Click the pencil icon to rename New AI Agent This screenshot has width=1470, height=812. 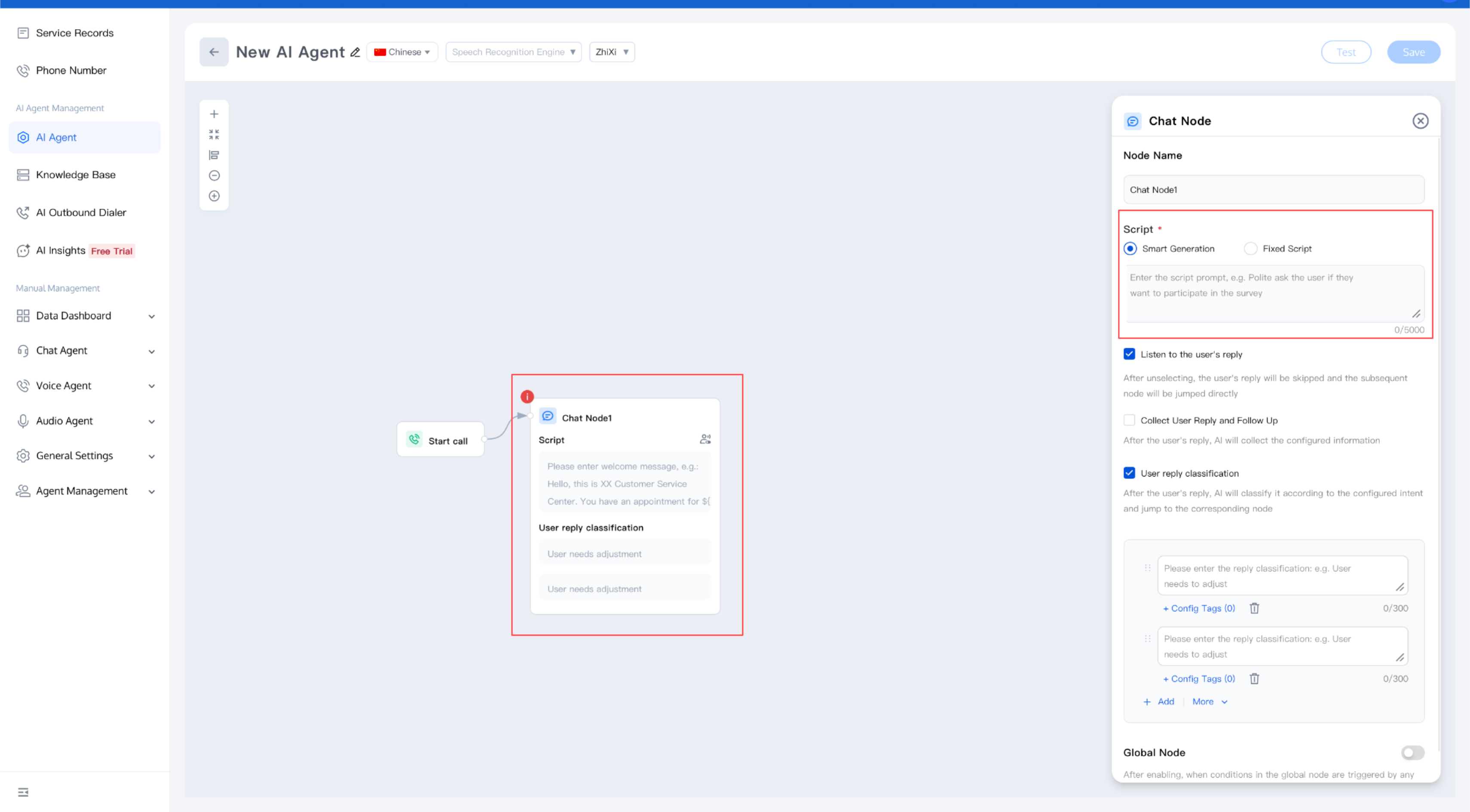tap(355, 52)
